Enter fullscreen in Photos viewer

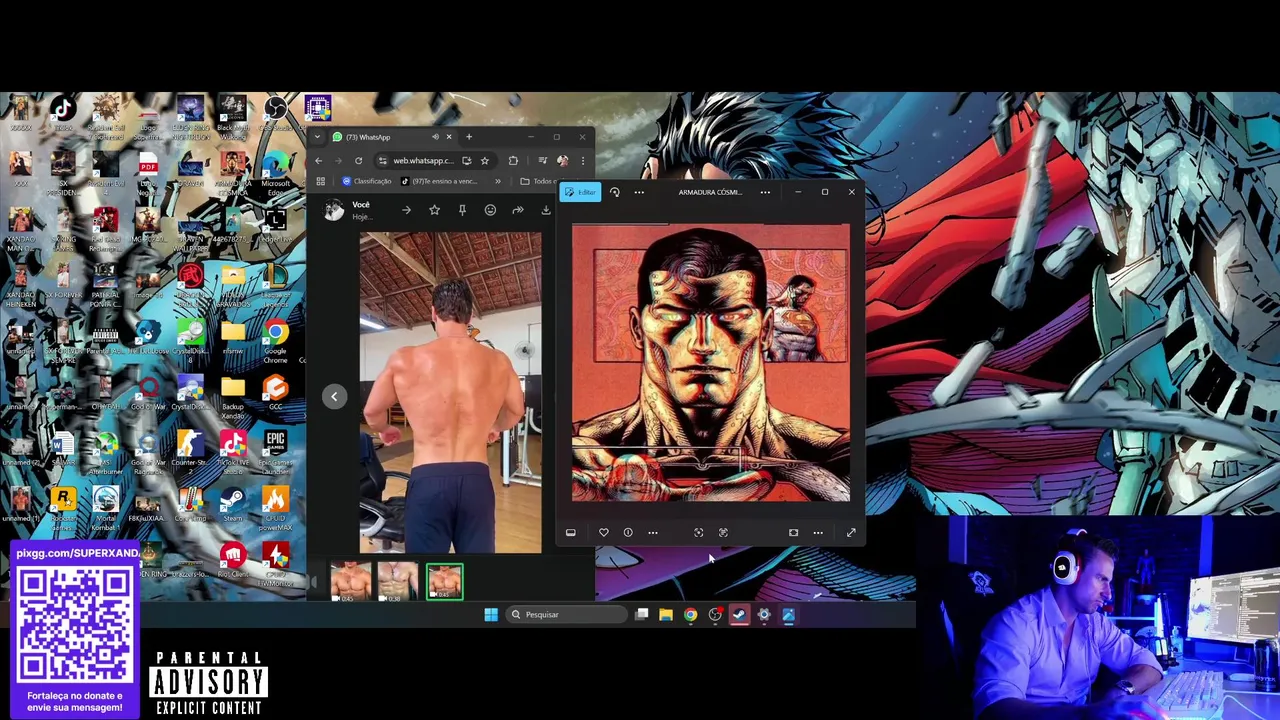click(851, 533)
